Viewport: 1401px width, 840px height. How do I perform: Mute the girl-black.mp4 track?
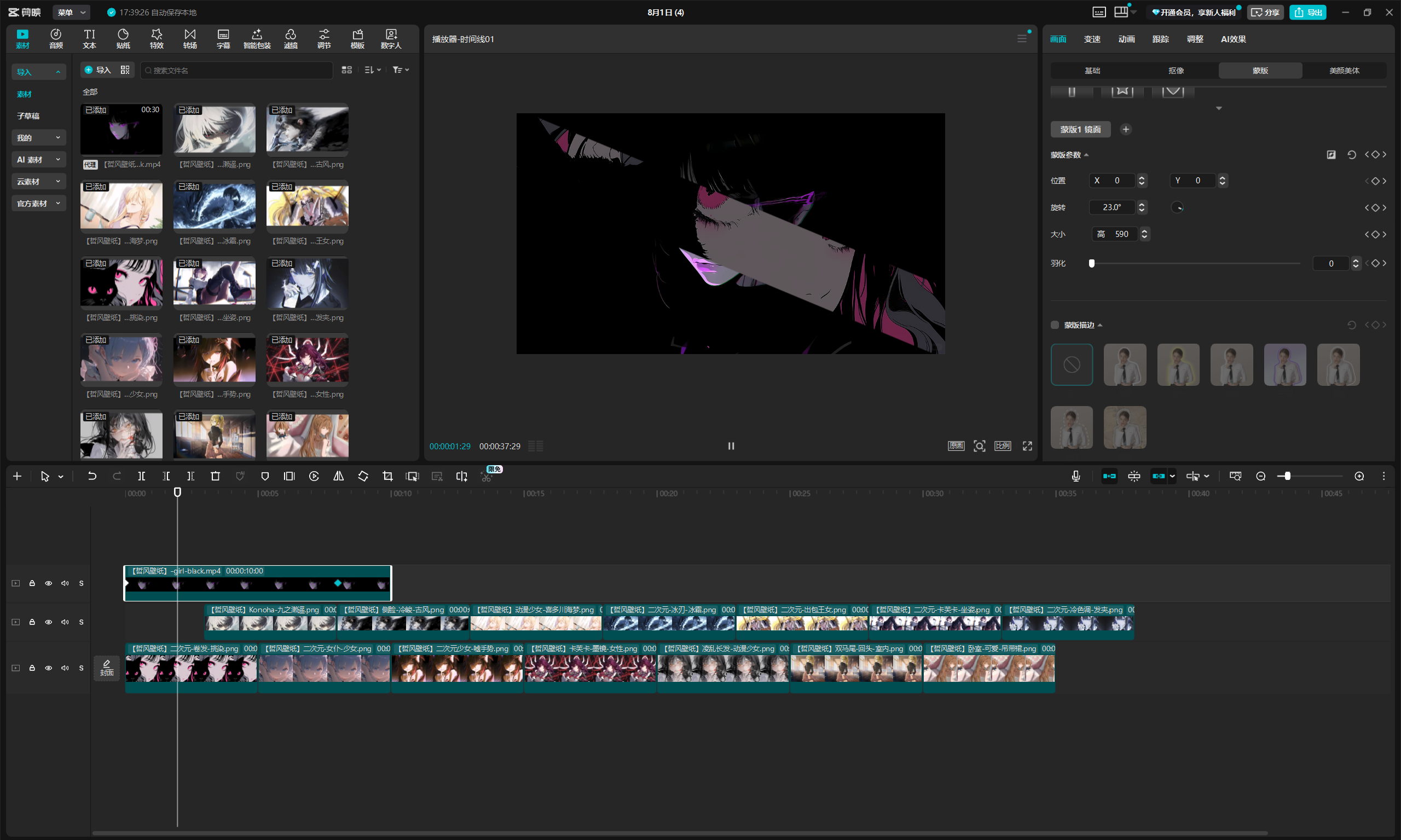[65, 583]
